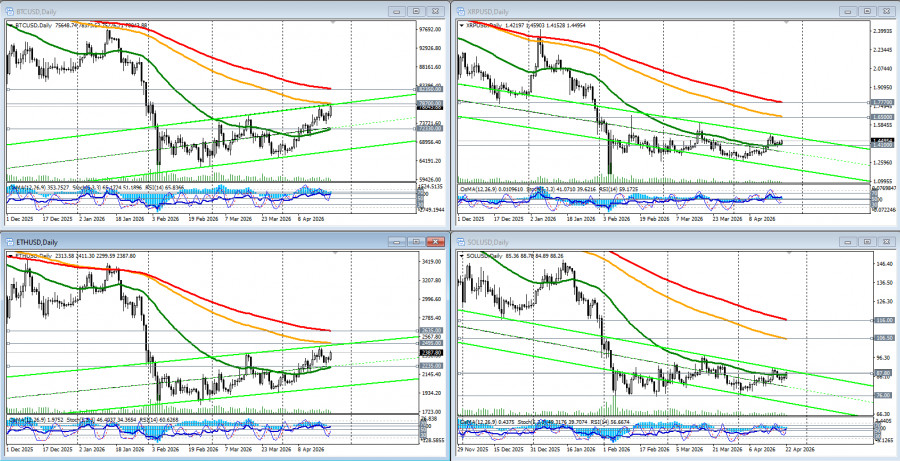Select the 106.50 level label in SOLUSD
The image size is (900, 461).
click(x=883, y=338)
